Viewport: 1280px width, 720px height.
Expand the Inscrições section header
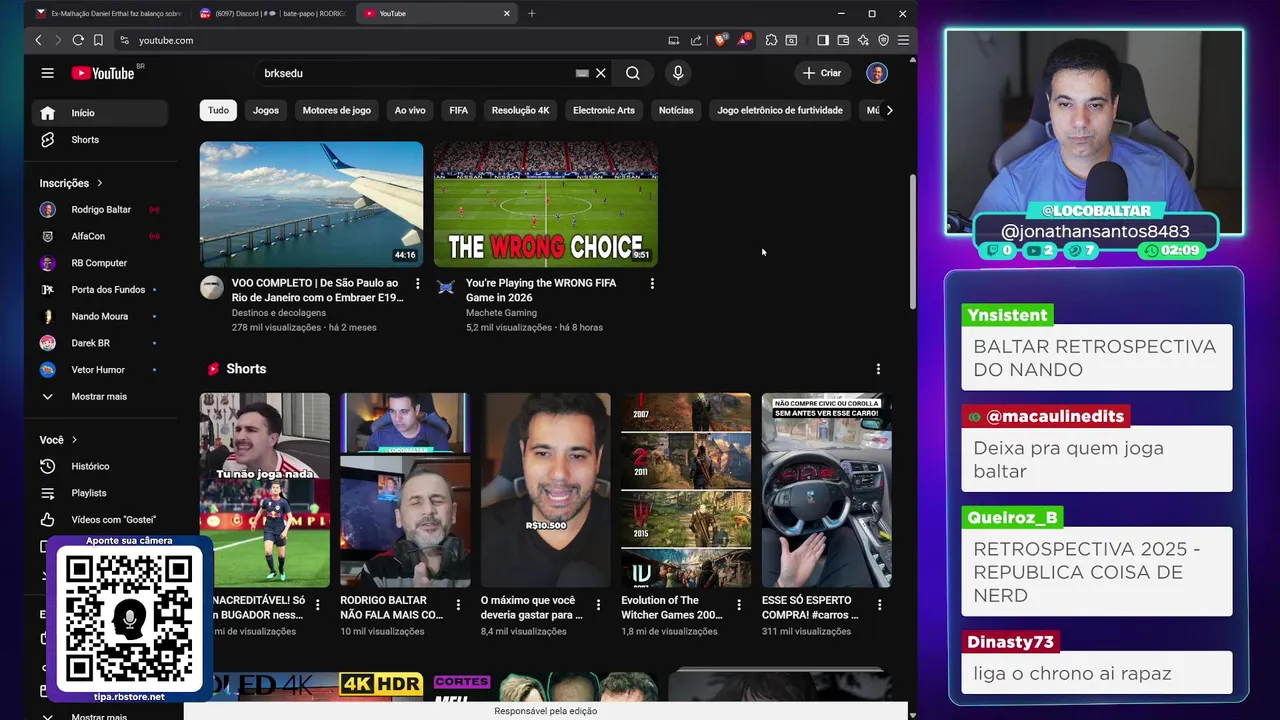(x=71, y=183)
